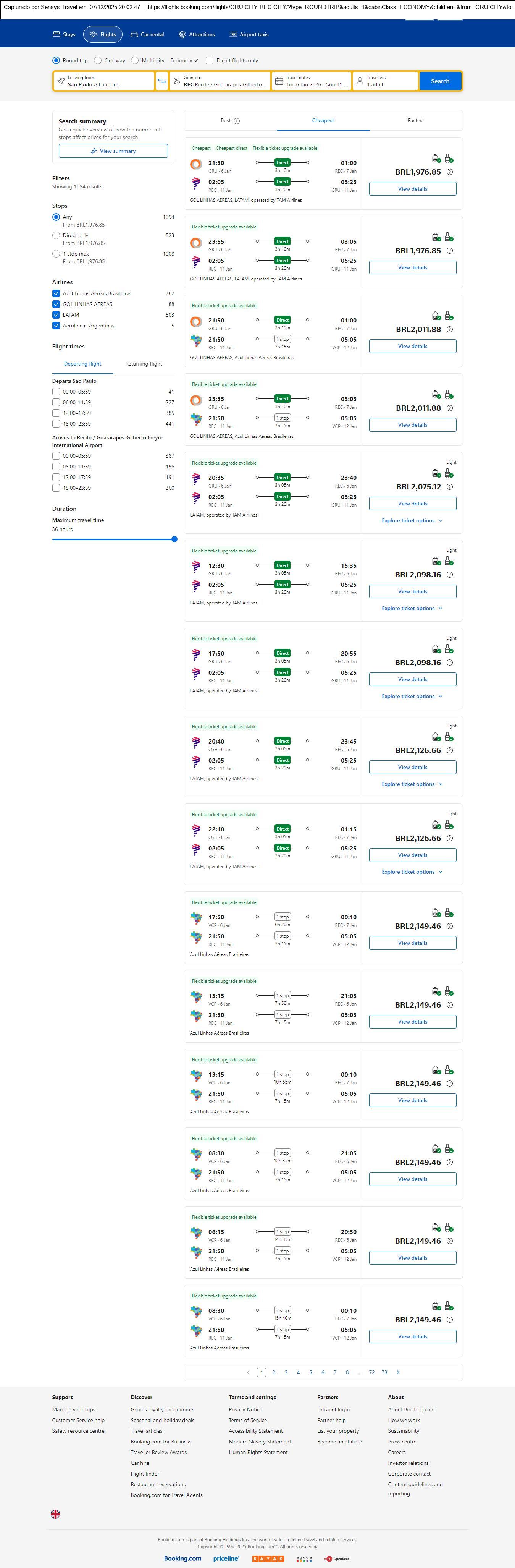Uncheck the GOL LINHAS AEREAS airline filter
This screenshot has height=1568, width=515.
pos(56,305)
